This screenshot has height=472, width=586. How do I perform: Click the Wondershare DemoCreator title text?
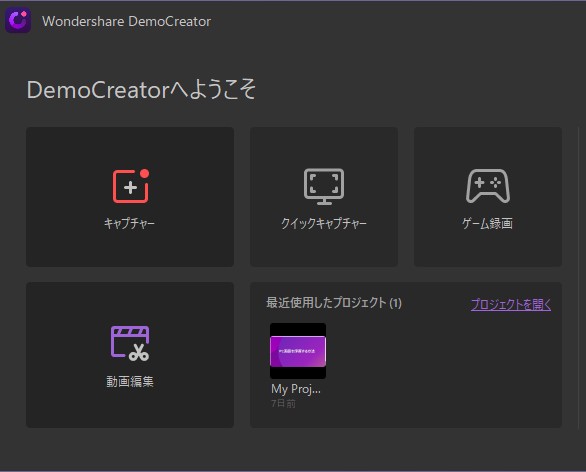[126, 21]
